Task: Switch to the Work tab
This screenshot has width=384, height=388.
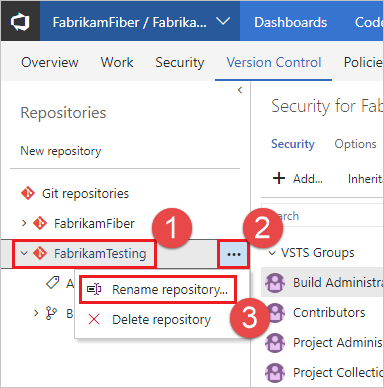Action: pyautogui.click(x=117, y=62)
